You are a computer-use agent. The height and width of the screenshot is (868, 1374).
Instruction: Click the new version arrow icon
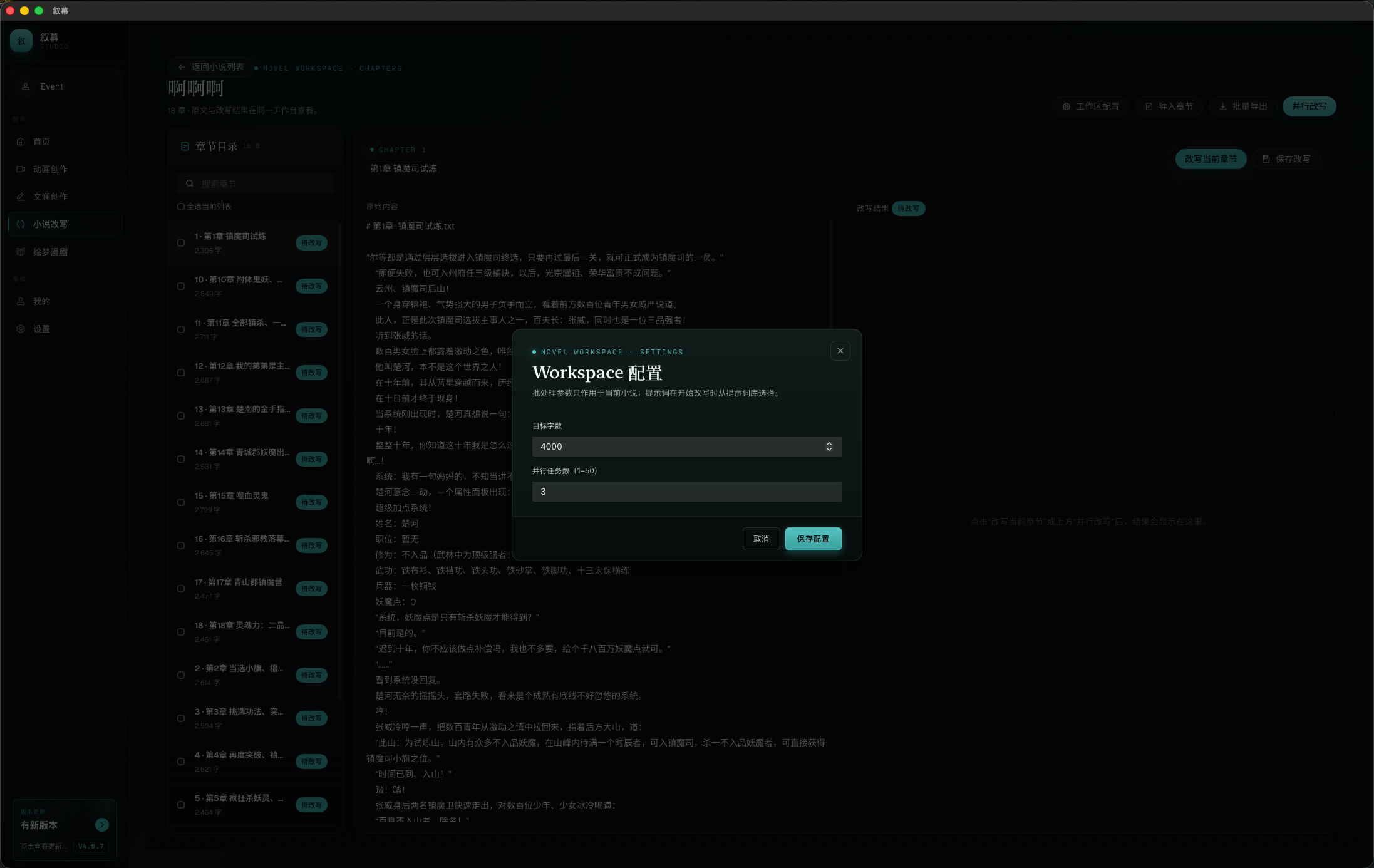coord(101,825)
